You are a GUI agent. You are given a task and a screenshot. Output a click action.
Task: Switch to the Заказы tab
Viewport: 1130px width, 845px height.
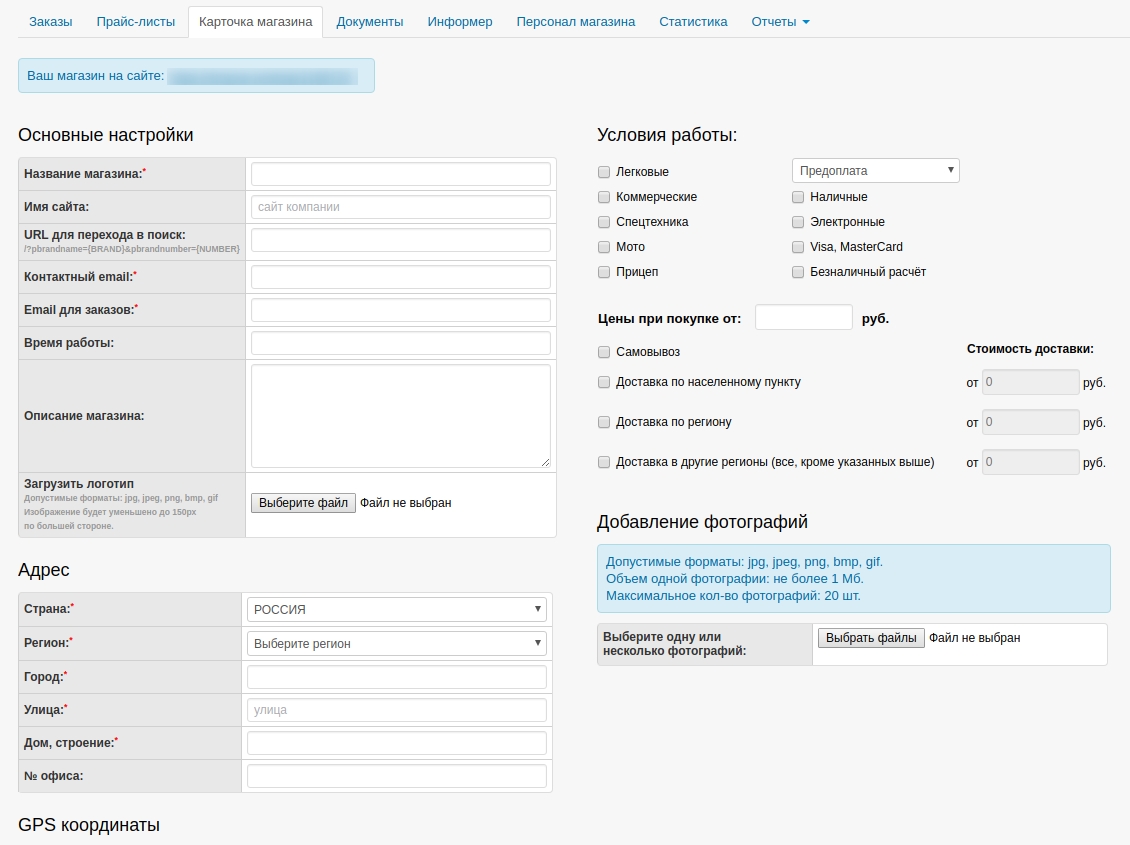(x=50, y=22)
